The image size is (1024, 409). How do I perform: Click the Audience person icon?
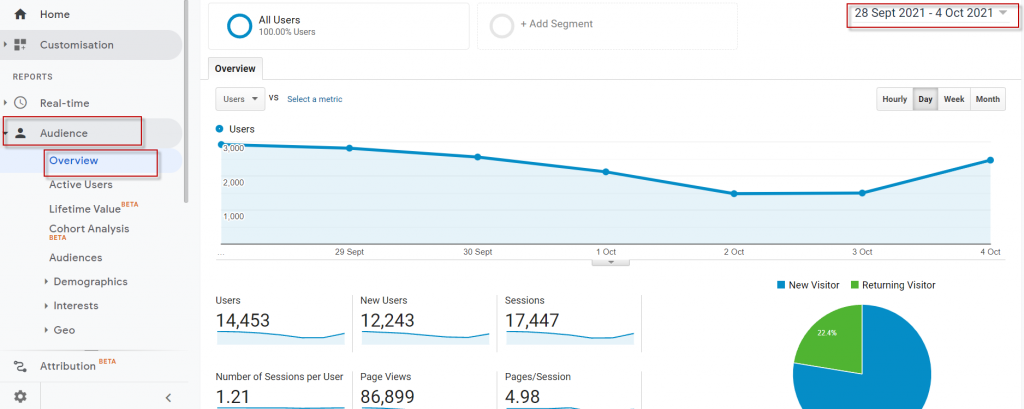[20, 133]
